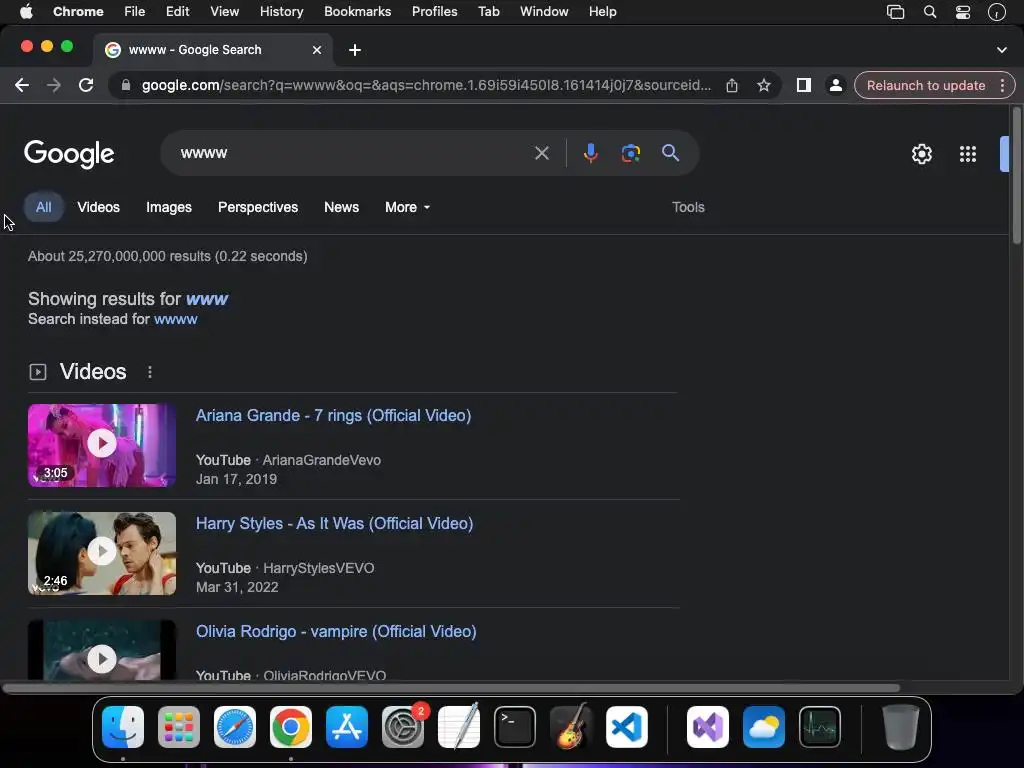
Task: Search by image with Google Lens
Action: pyautogui.click(x=630, y=153)
